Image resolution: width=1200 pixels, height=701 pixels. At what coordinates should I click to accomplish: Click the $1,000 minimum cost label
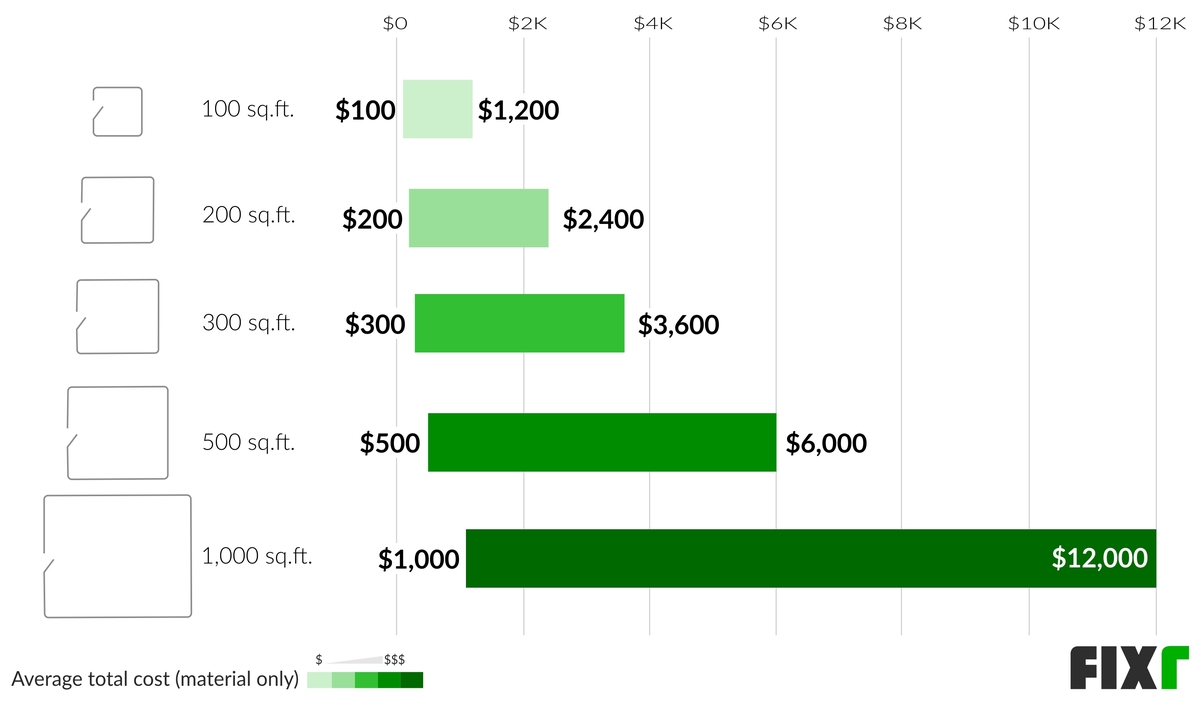(x=418, y=560)
